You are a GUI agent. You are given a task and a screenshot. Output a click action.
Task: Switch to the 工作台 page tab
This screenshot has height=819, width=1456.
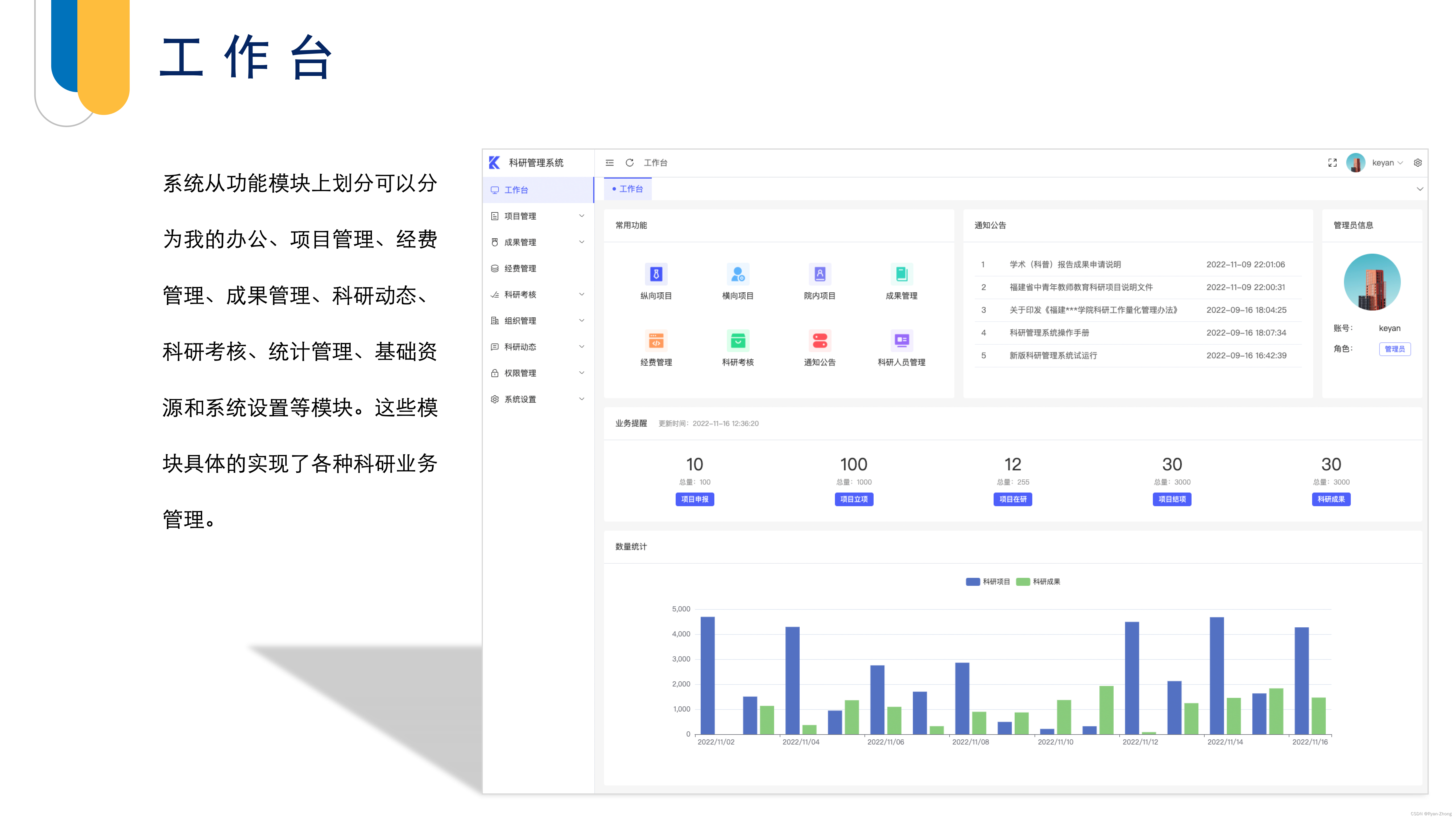click(x=628, y=189)
